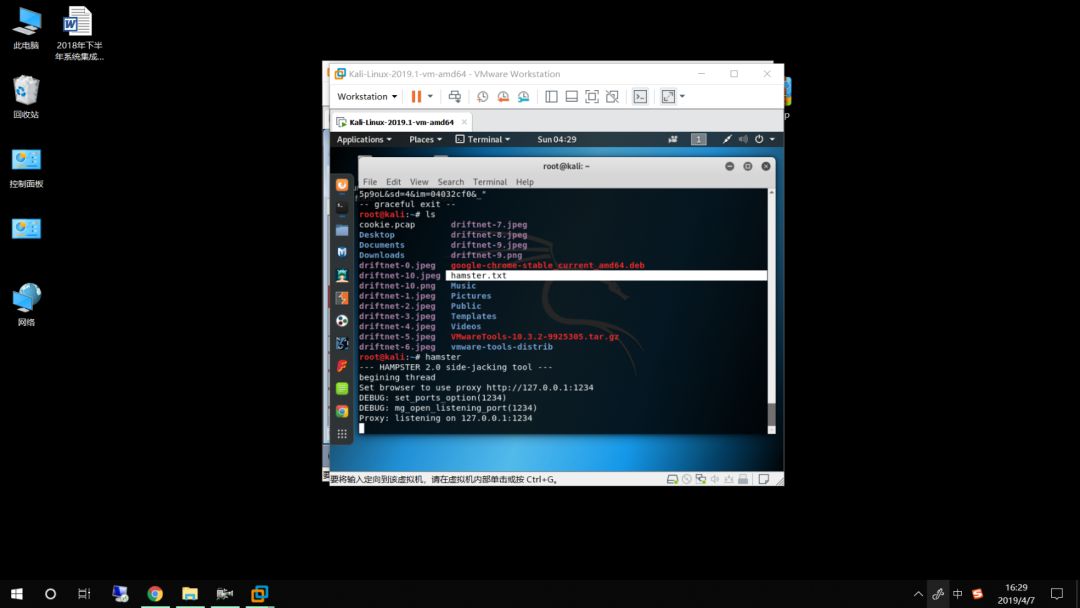Viewport: 1080px width, 608px height.
Task: Open the Files manager in Kali dock
Action: [342, 230]
